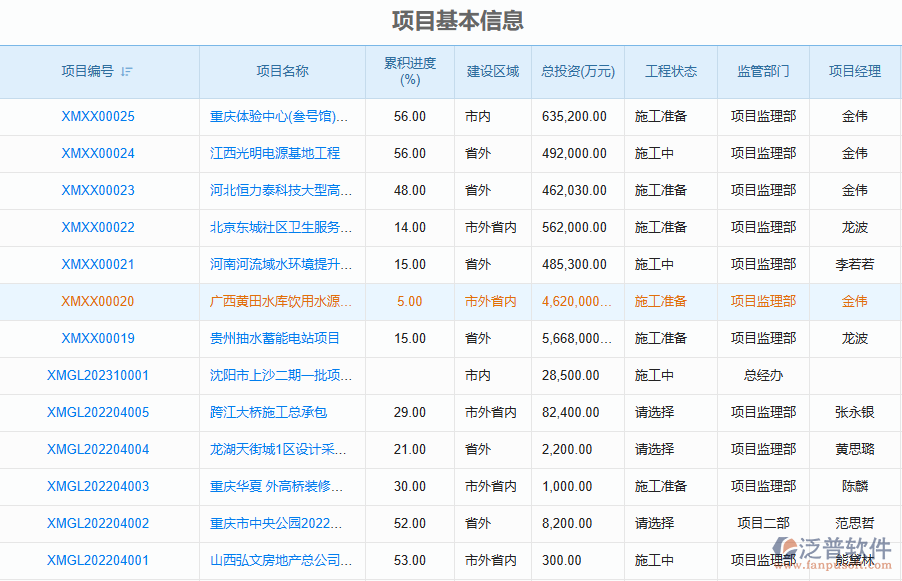Click the 项目名称 column header
Viewport: 902px width, 581px height.
(x=282, y=71)
